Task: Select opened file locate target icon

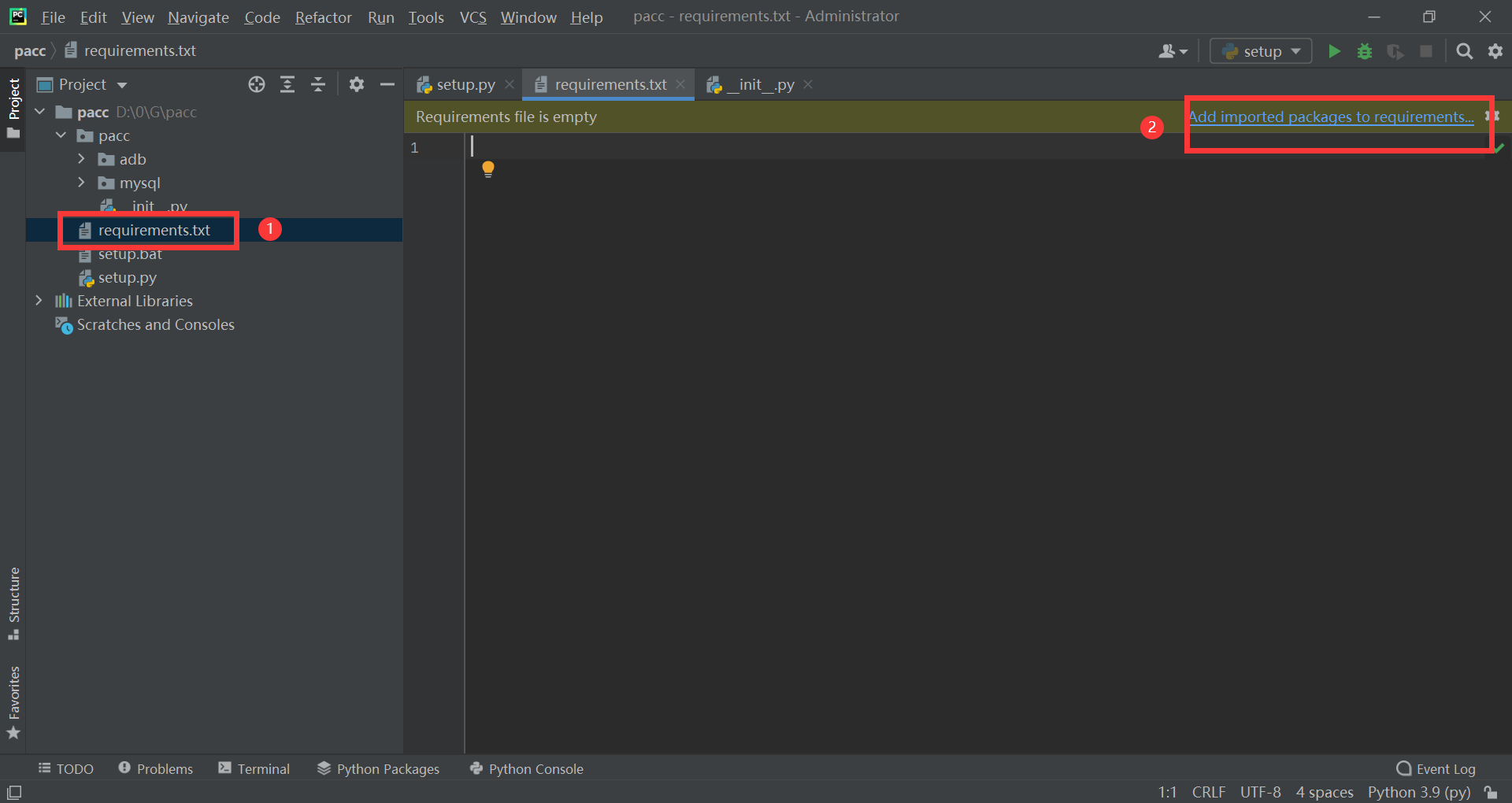Action: point(257,84)
